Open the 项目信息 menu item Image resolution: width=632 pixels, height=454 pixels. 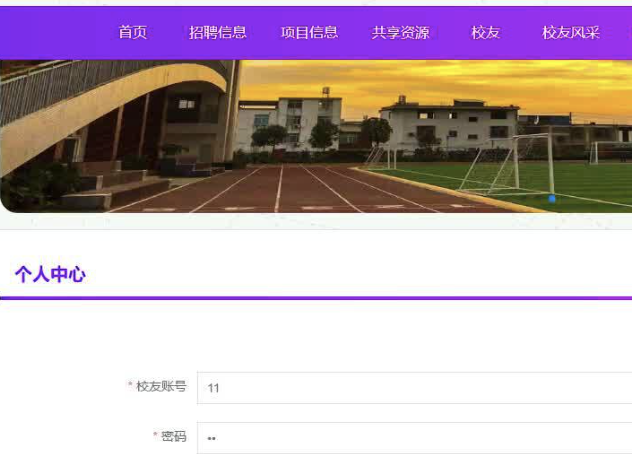(309, 33)
